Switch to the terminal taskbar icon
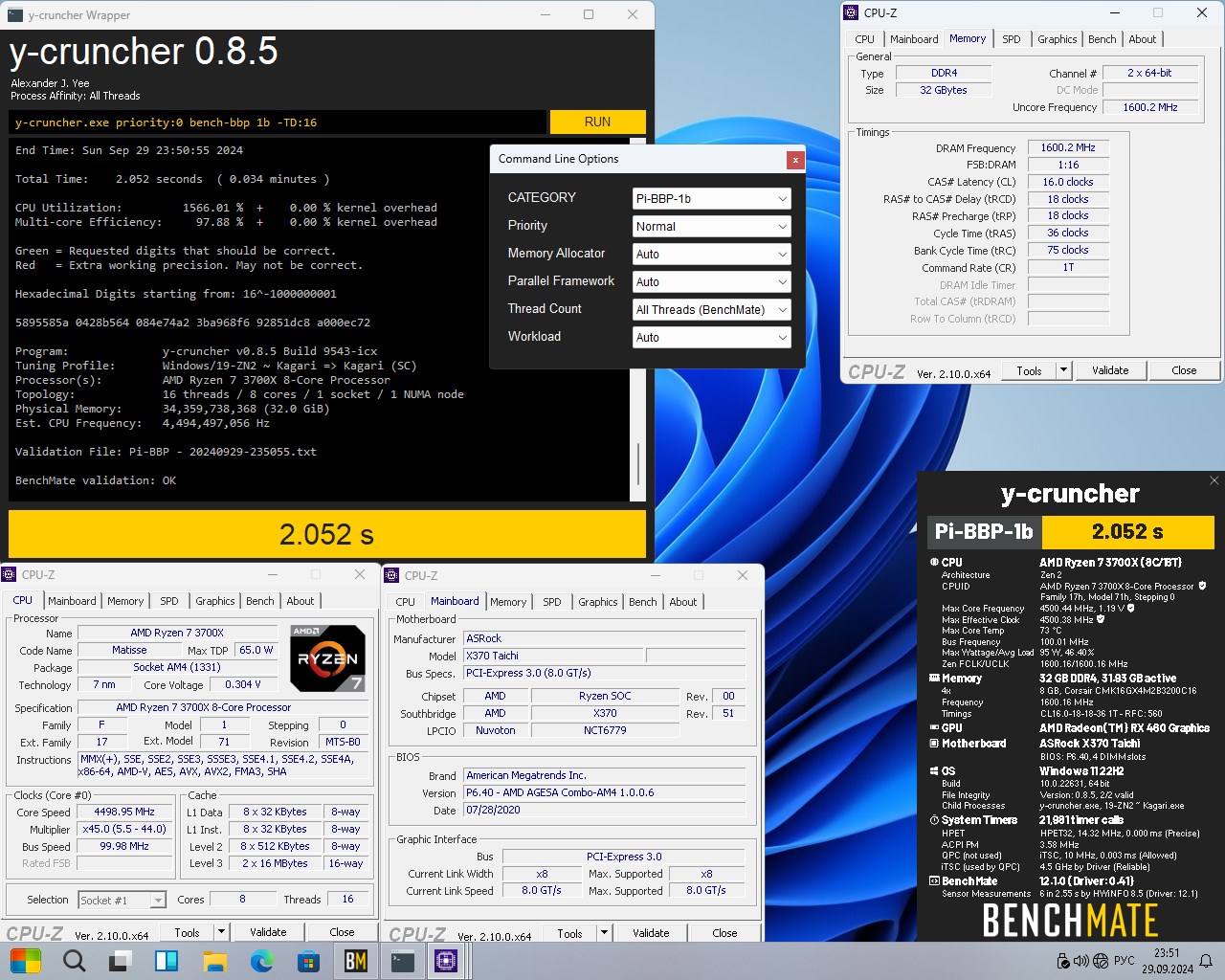Viewport: 1225px width, 980px height. pos(403,961)
